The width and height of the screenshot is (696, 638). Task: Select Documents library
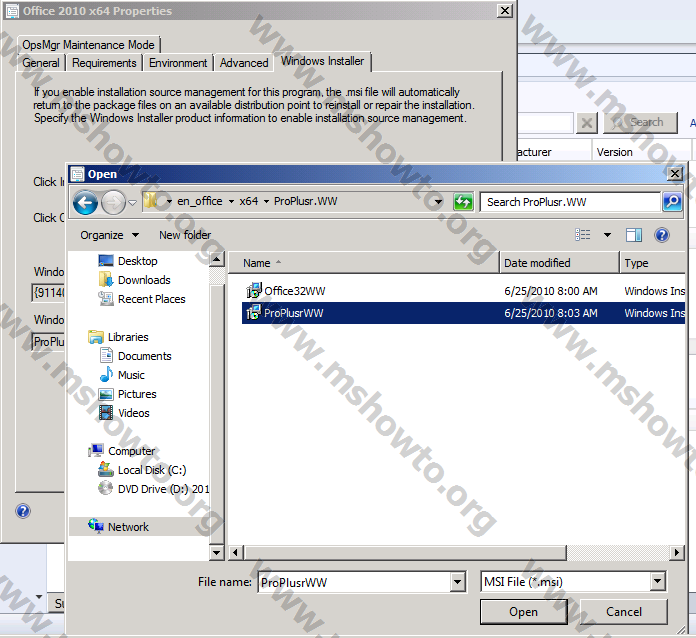click(x=145, y=356)
